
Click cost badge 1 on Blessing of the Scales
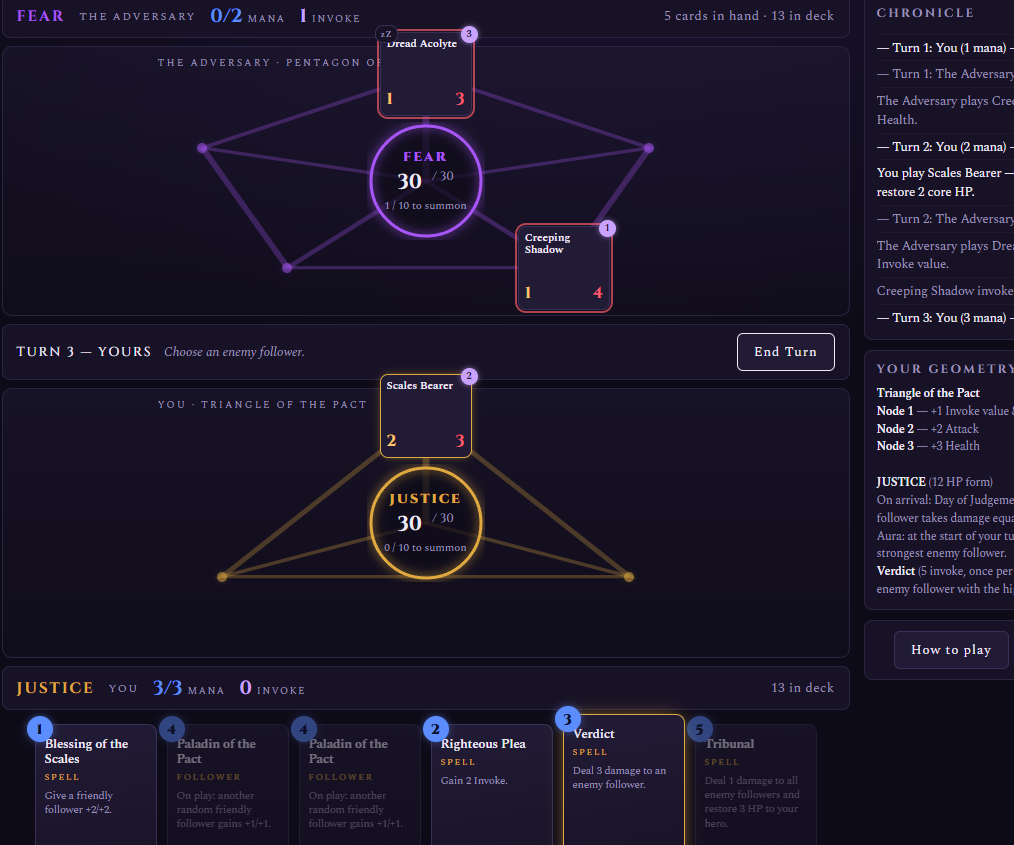[39, 729]
